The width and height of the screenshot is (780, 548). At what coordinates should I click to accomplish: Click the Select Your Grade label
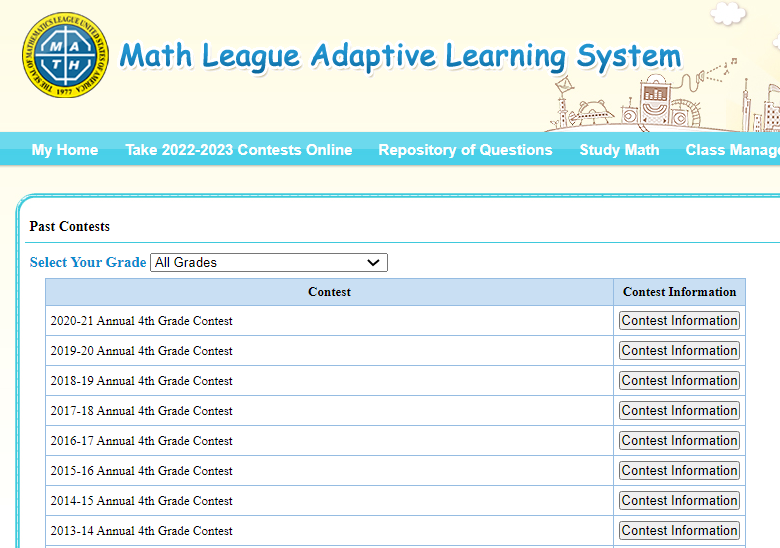pyautogui.click(x=88, y=262)
